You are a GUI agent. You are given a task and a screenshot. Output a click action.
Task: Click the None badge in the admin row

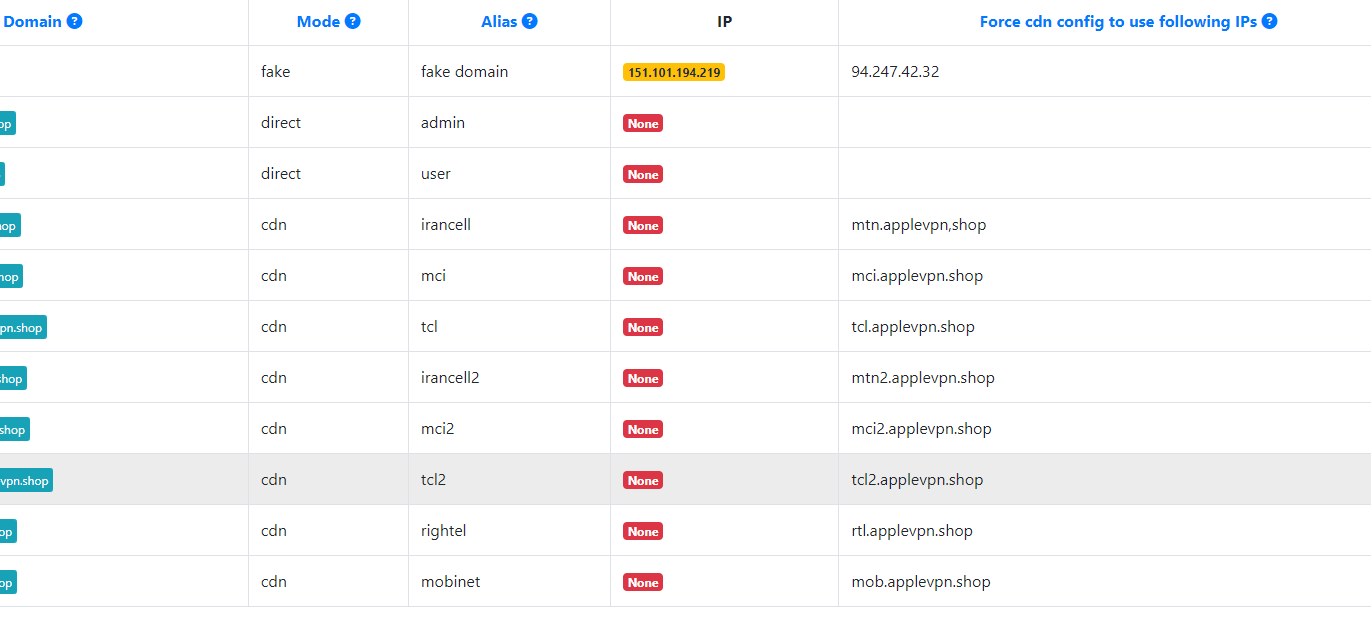click(643, 123)
